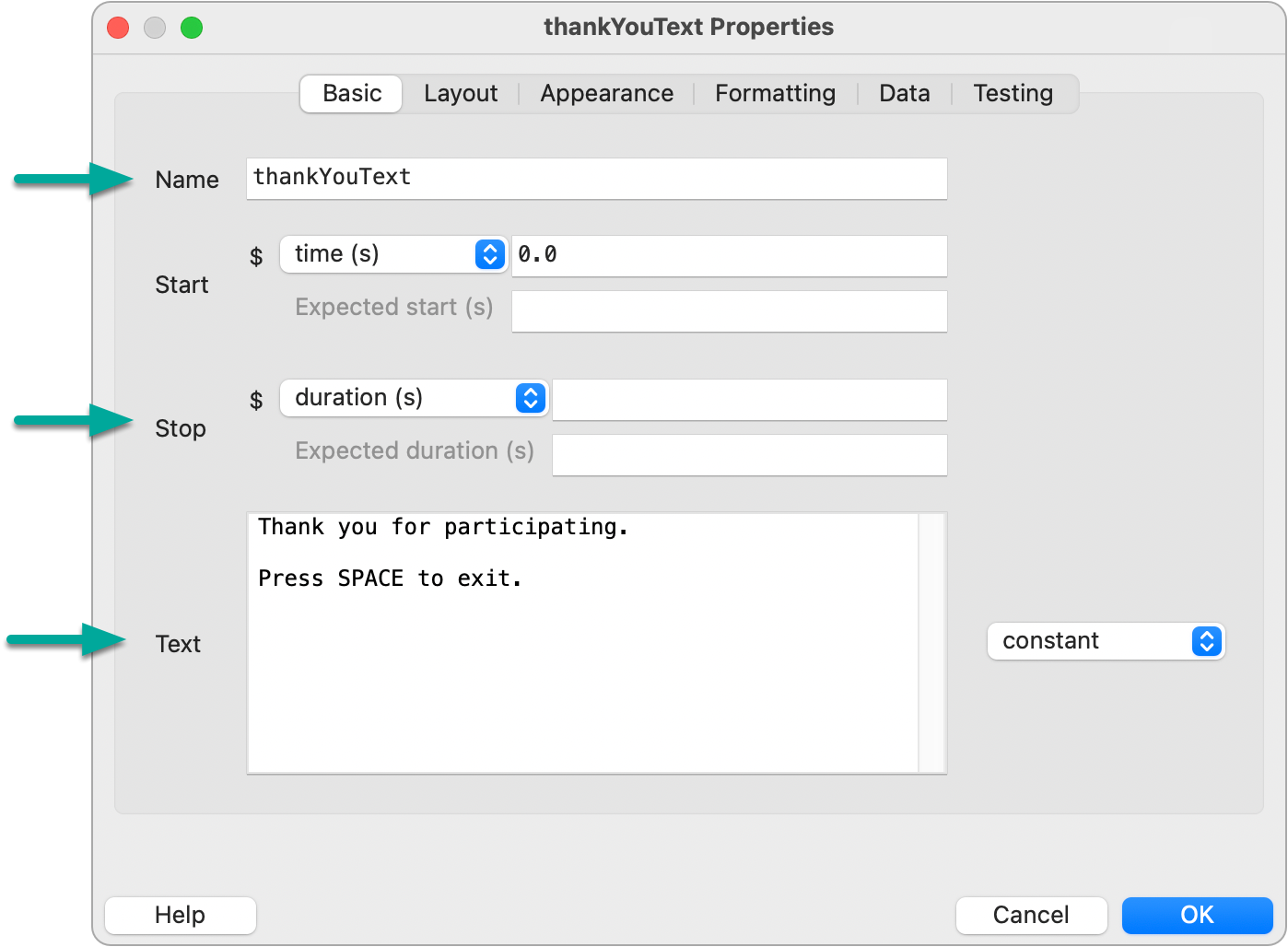Screen dimensions: 1288x947
Task: Go to the Data tab
Action: point(904,93)
